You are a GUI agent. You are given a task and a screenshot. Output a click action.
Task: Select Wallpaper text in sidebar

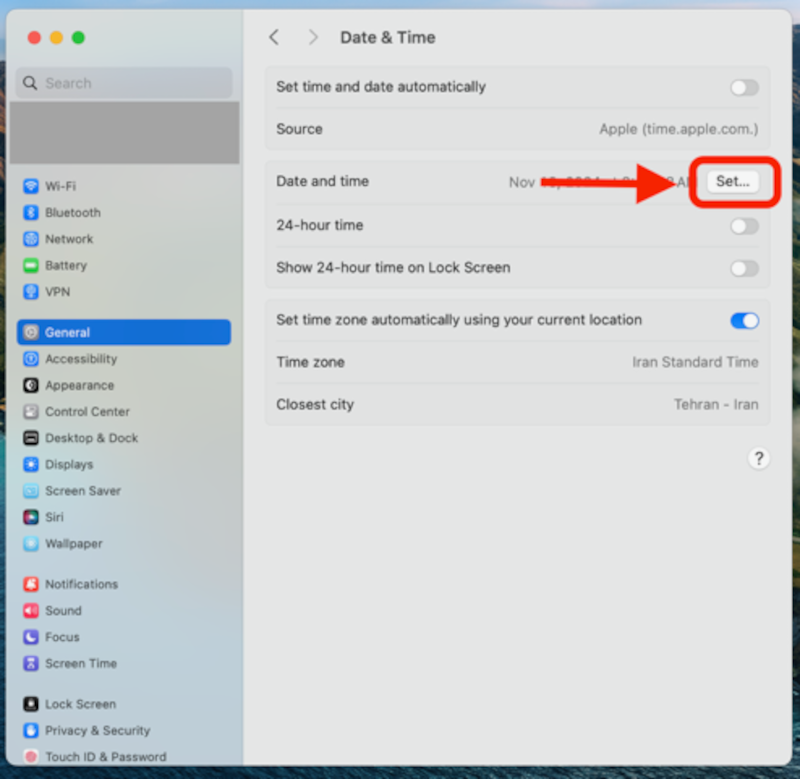(x=74, y=544)
